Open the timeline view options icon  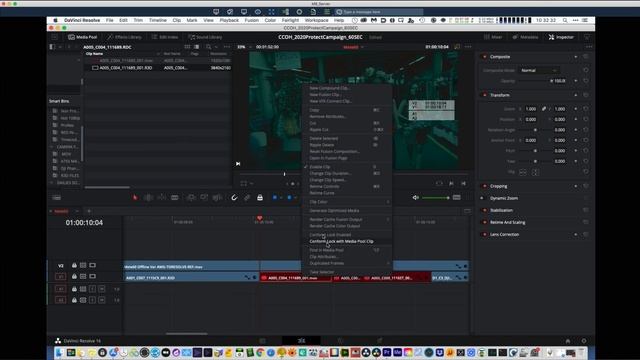(x=56, y=198)
